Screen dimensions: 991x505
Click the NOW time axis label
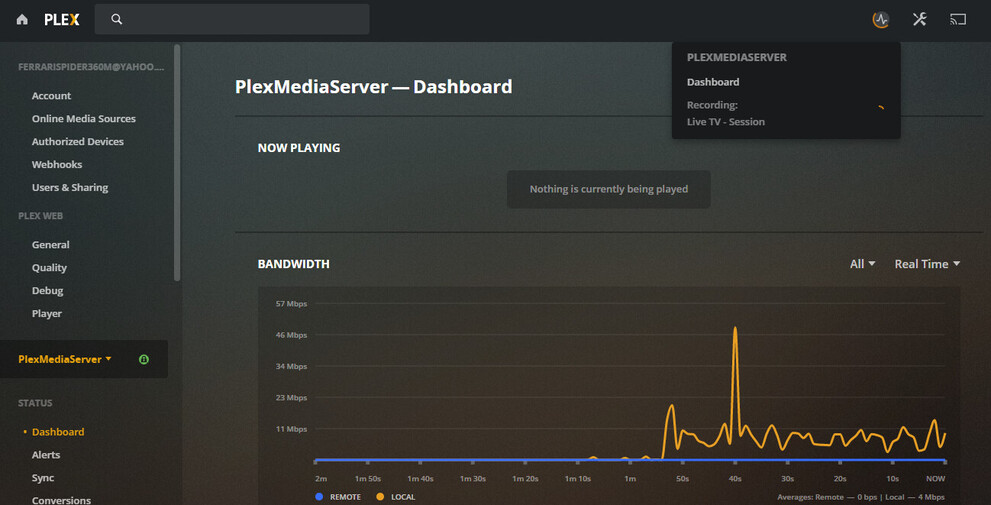point(936,479)
